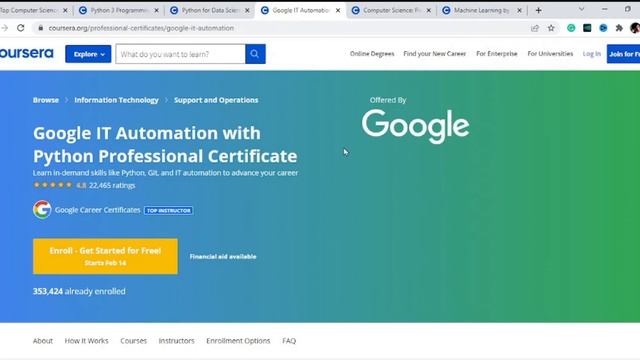Click the 353,424 already enrolled text
640x360 pixels.
(x=79, y=291)
